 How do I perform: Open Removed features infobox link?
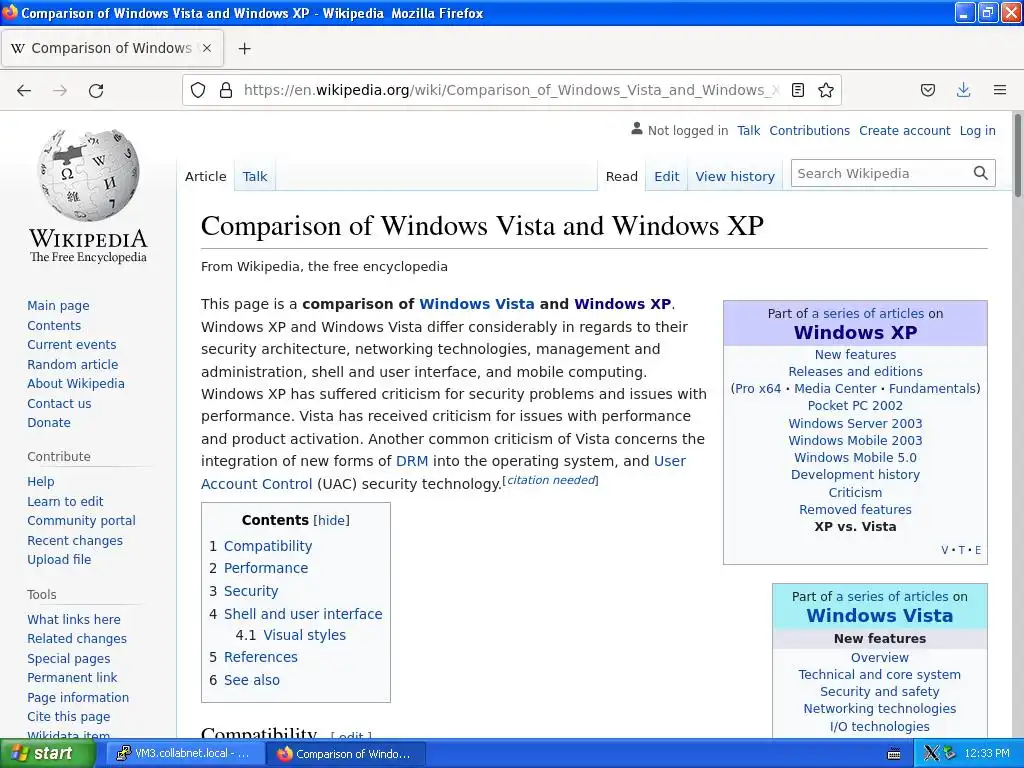[x=856, y=509]
